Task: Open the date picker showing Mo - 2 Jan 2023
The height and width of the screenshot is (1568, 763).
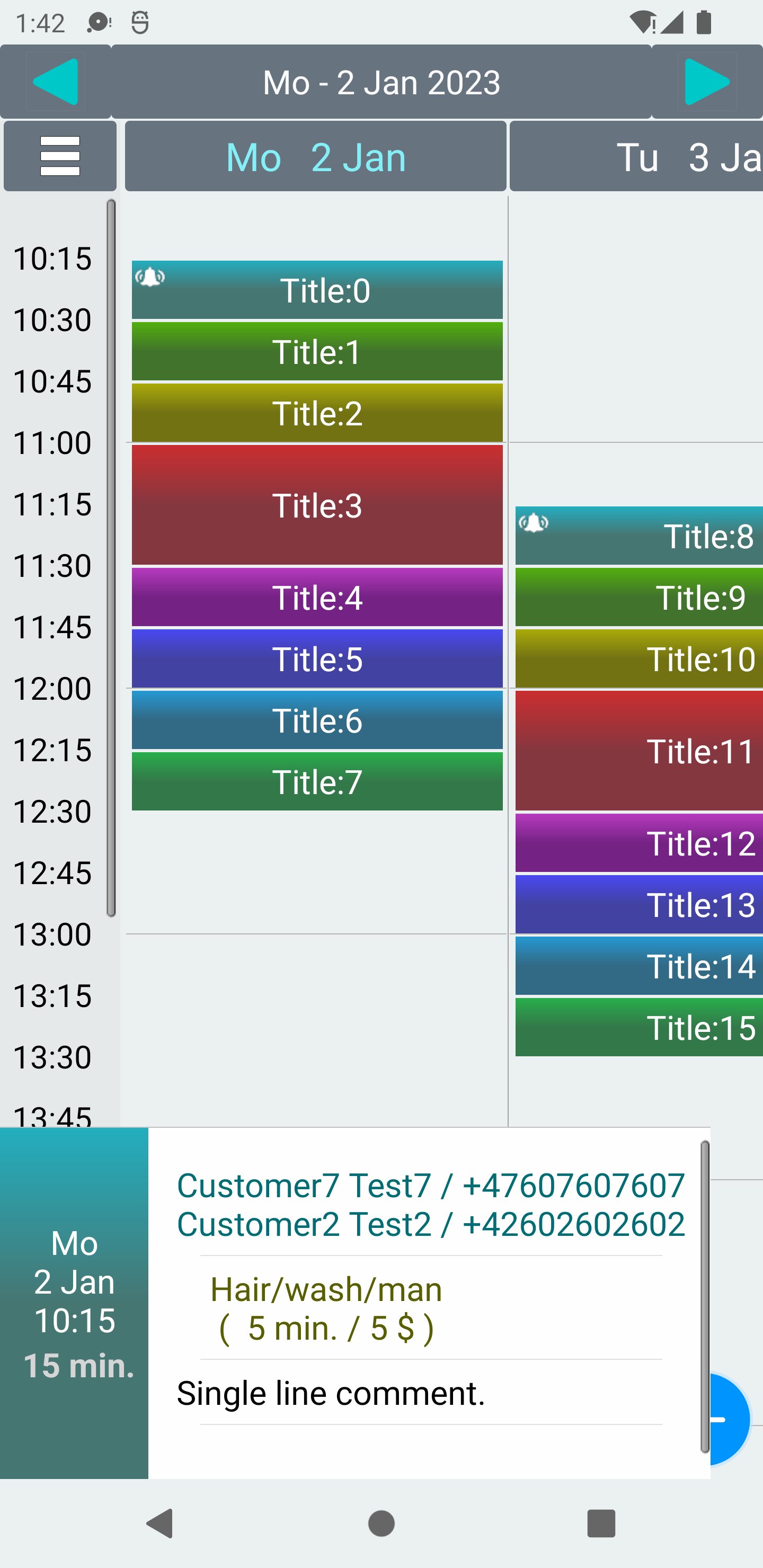Action: [381, 82]
